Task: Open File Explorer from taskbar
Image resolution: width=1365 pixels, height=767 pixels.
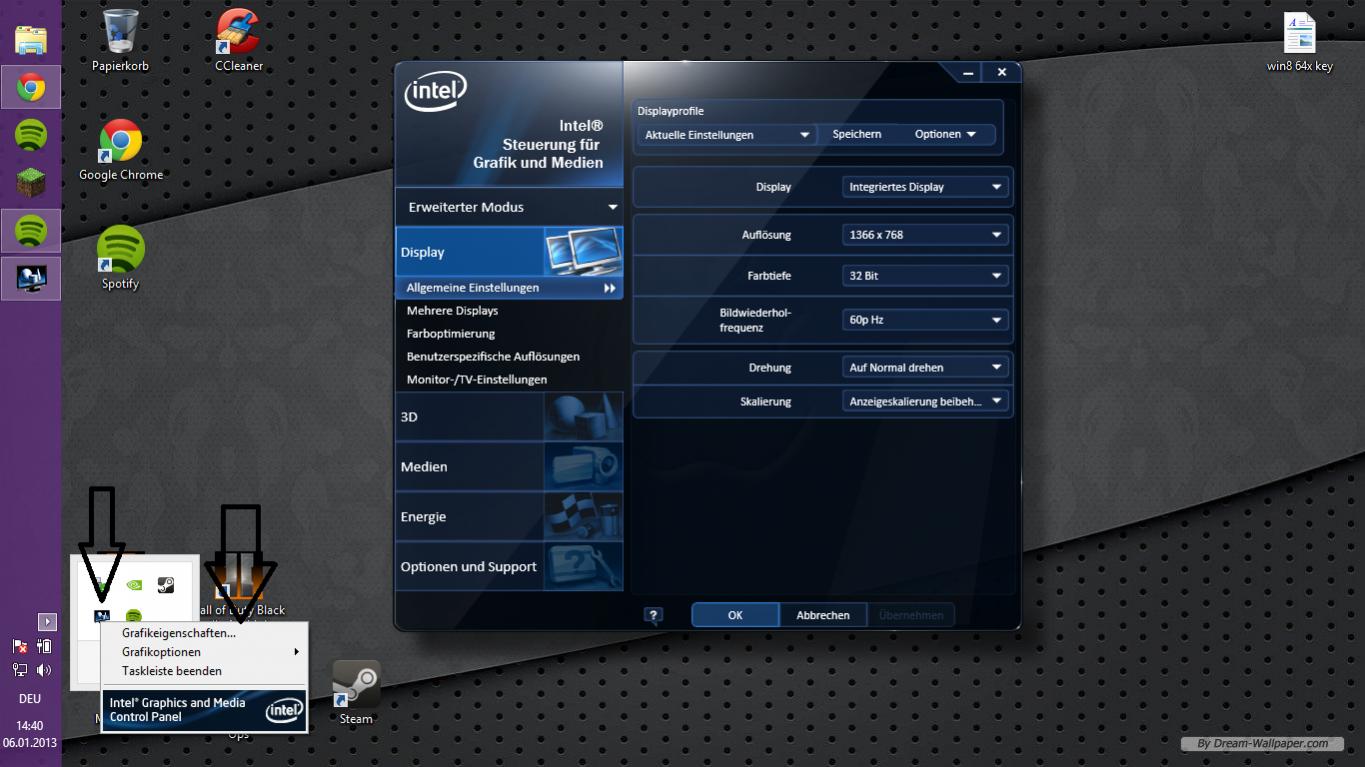Action: [x=31, y=40]
